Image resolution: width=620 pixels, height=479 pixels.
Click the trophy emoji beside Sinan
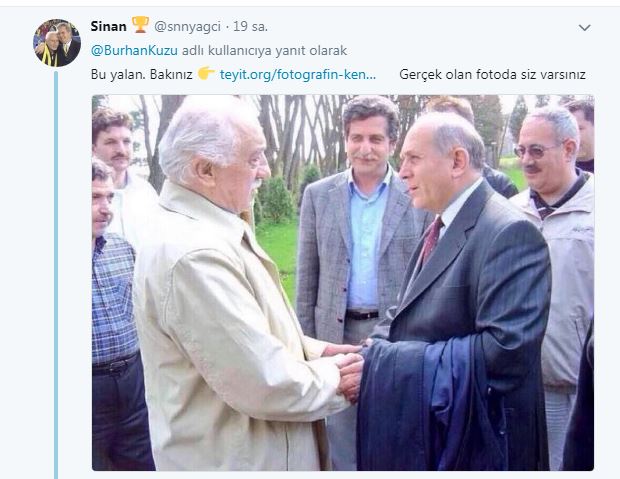pyautogui.click(x=140, y=25)
